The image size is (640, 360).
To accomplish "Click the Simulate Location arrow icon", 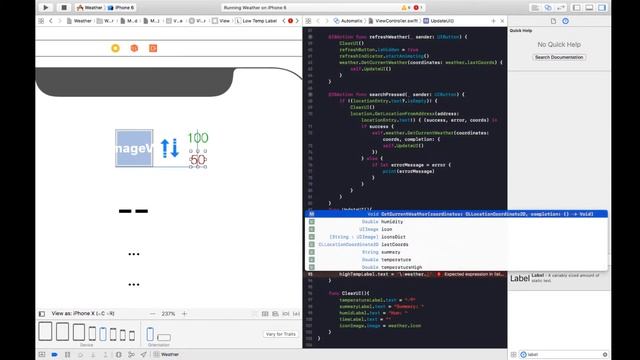I will (144, 355).
